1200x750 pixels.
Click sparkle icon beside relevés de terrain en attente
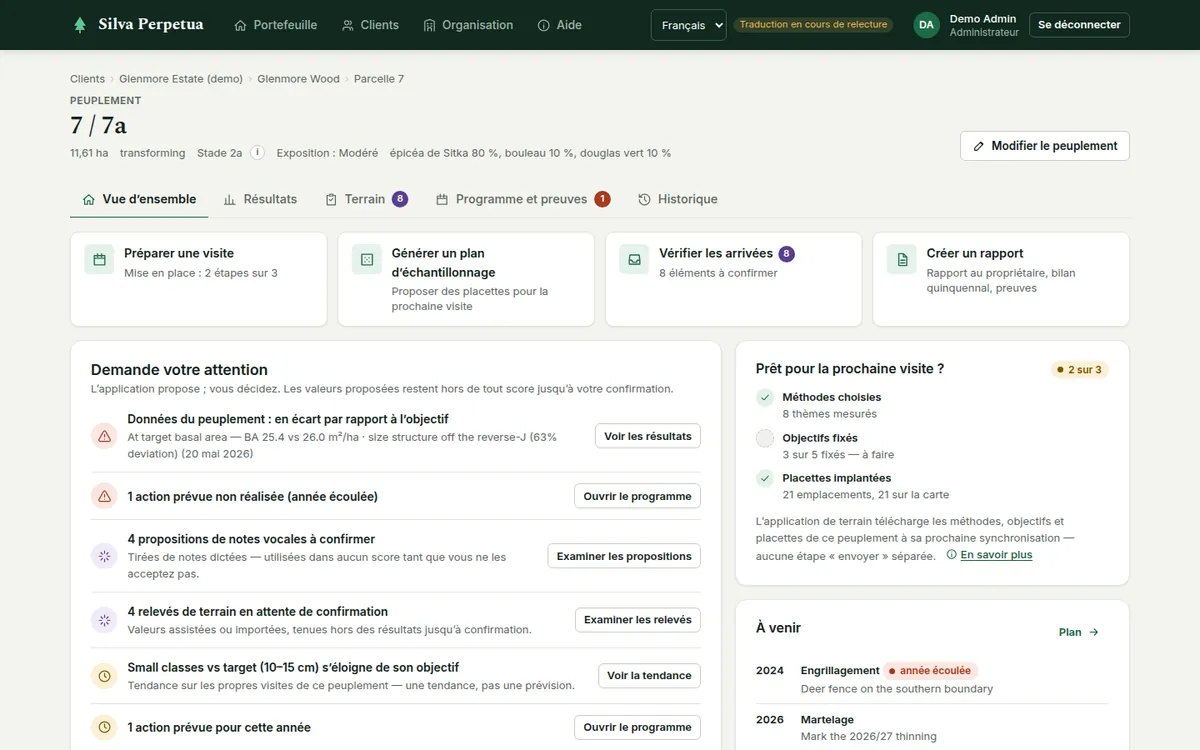point(104,620)
